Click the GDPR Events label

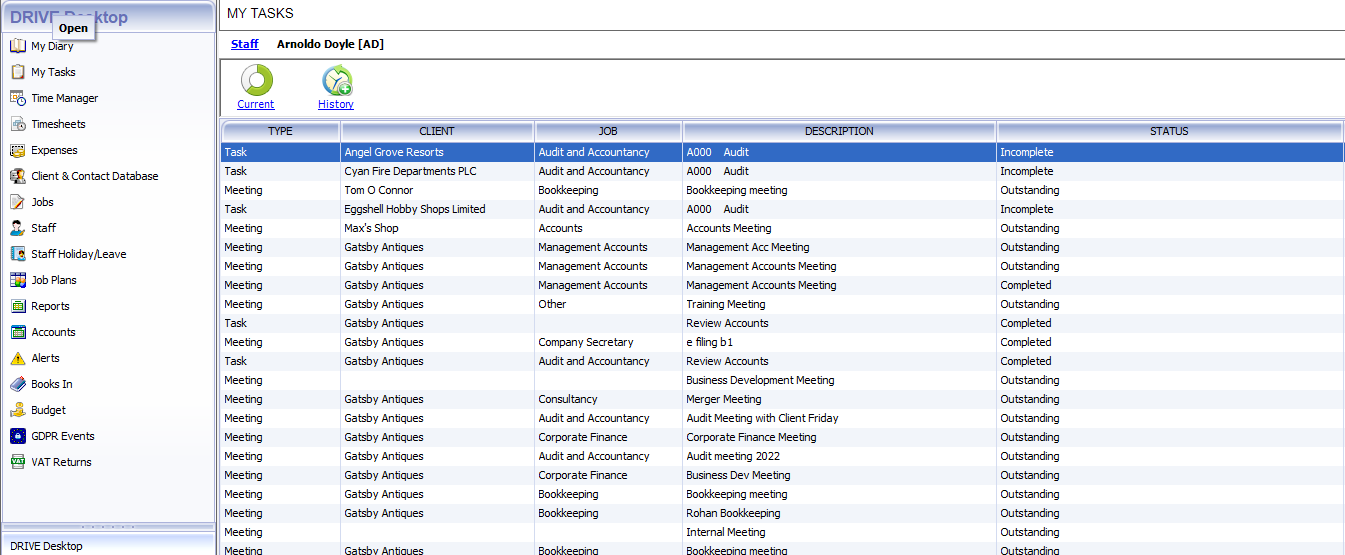click(x=63, y=436)
